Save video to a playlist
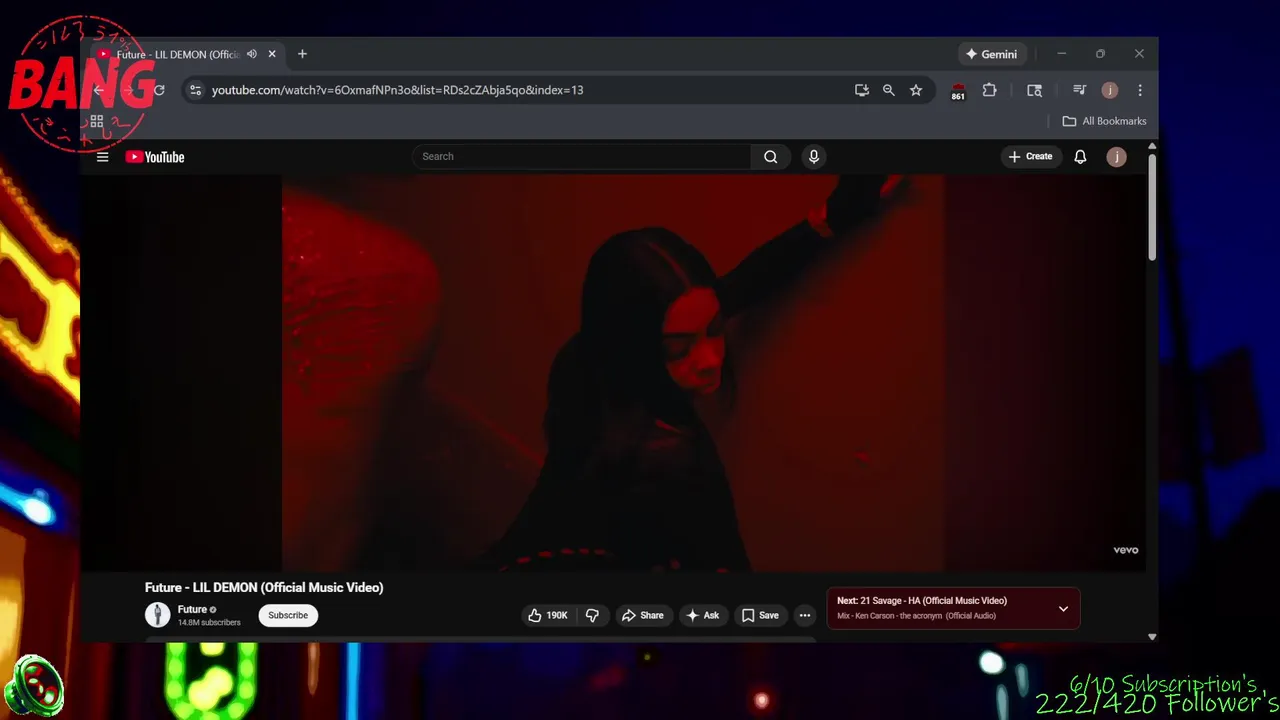 point(760,616)
